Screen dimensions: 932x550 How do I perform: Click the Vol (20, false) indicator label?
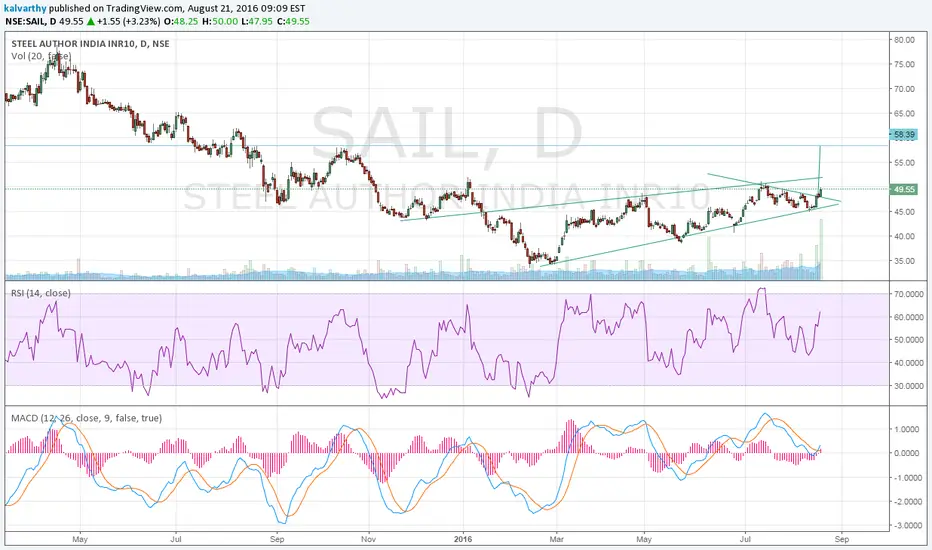coord(41,56)
